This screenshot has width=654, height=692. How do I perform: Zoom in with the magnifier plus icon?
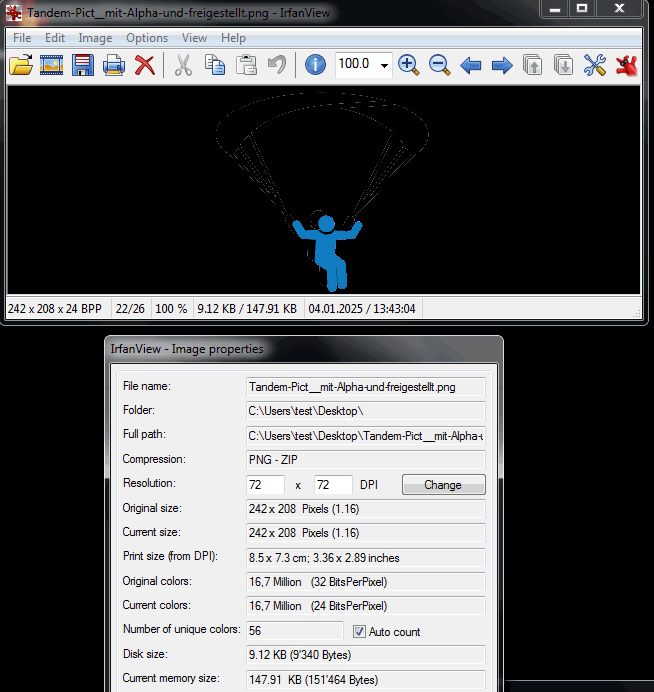pos(408,66)
